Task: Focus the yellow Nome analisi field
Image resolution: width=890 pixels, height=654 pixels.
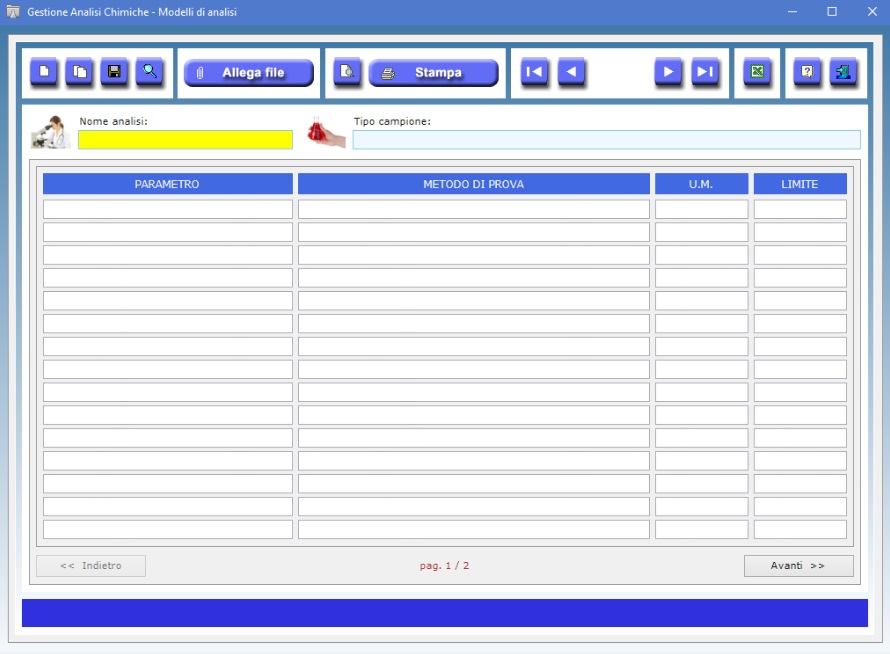Action: click(x=186, y=140)
